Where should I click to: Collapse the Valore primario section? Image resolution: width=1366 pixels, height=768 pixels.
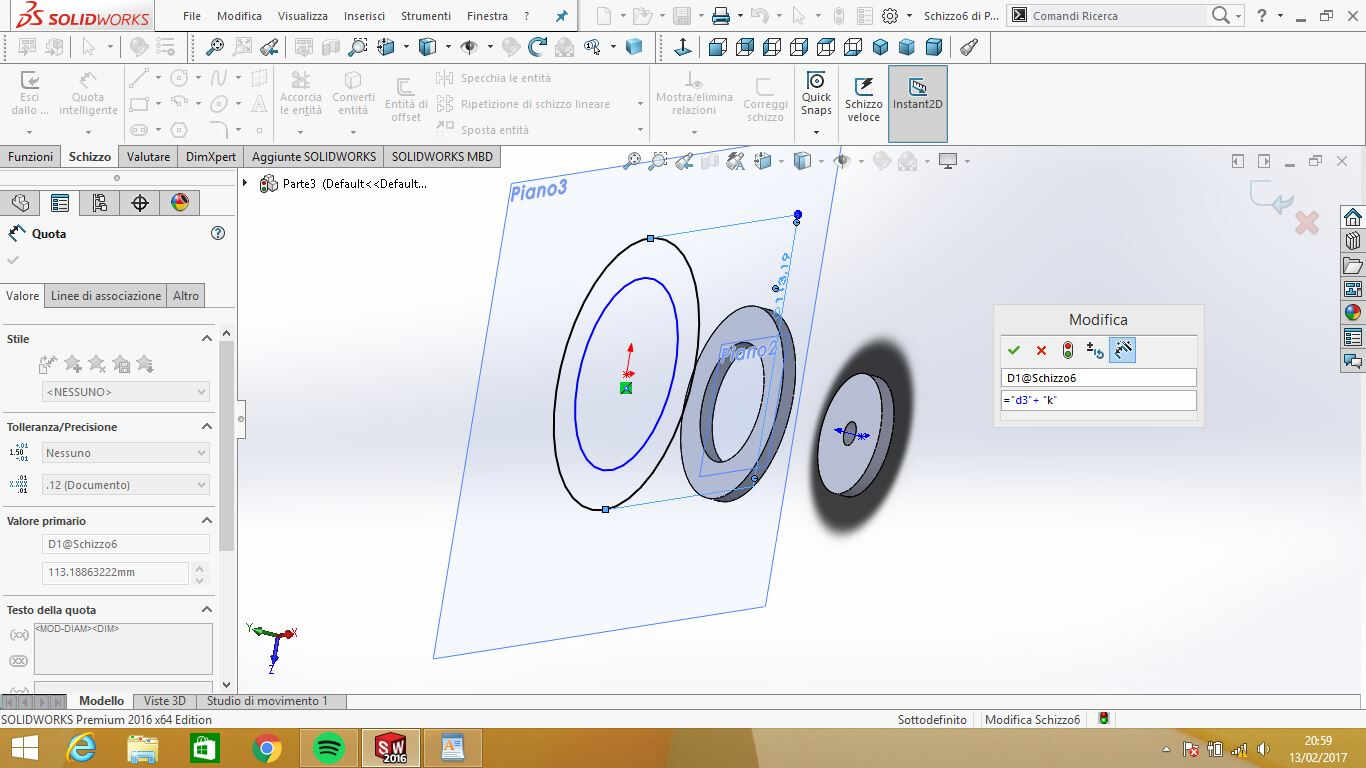coord(207,521)
